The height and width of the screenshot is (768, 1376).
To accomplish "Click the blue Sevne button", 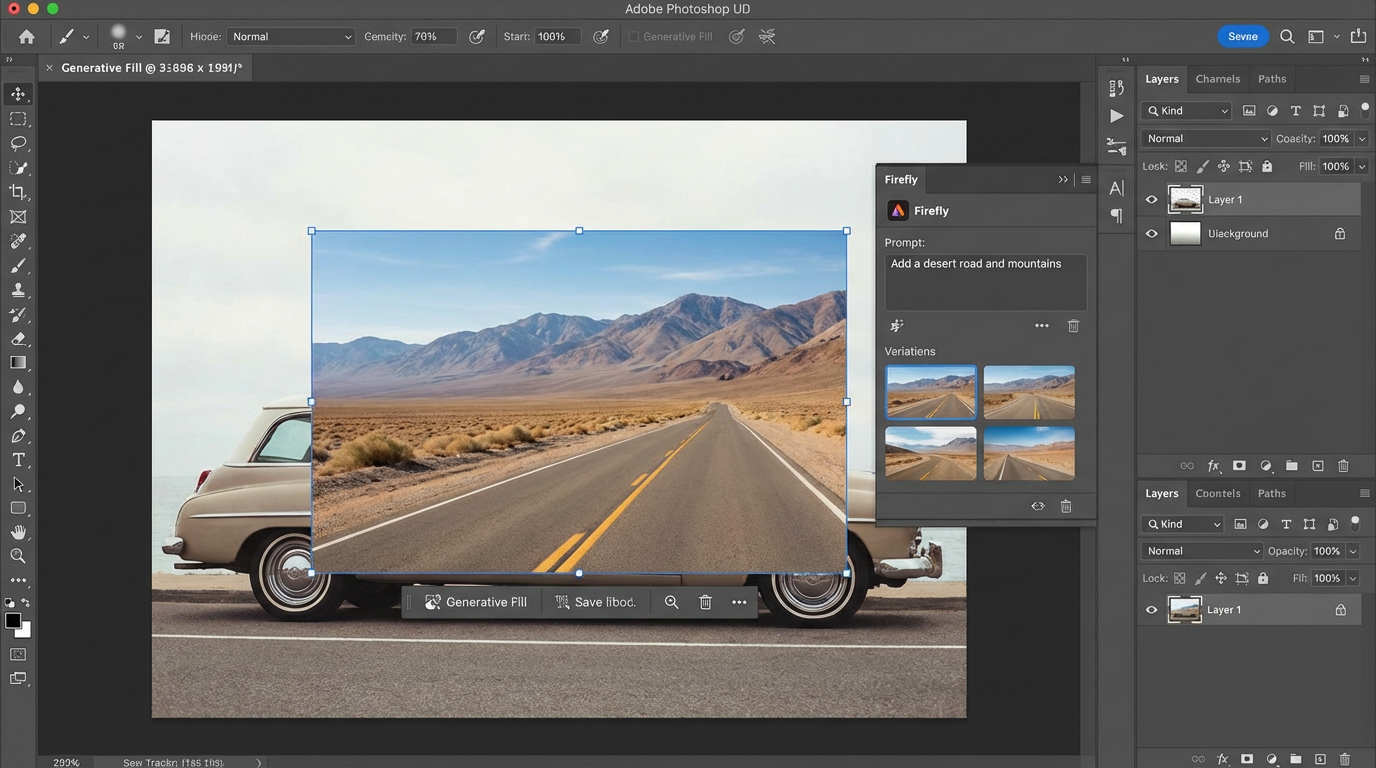I will (x=1242, y=37).
